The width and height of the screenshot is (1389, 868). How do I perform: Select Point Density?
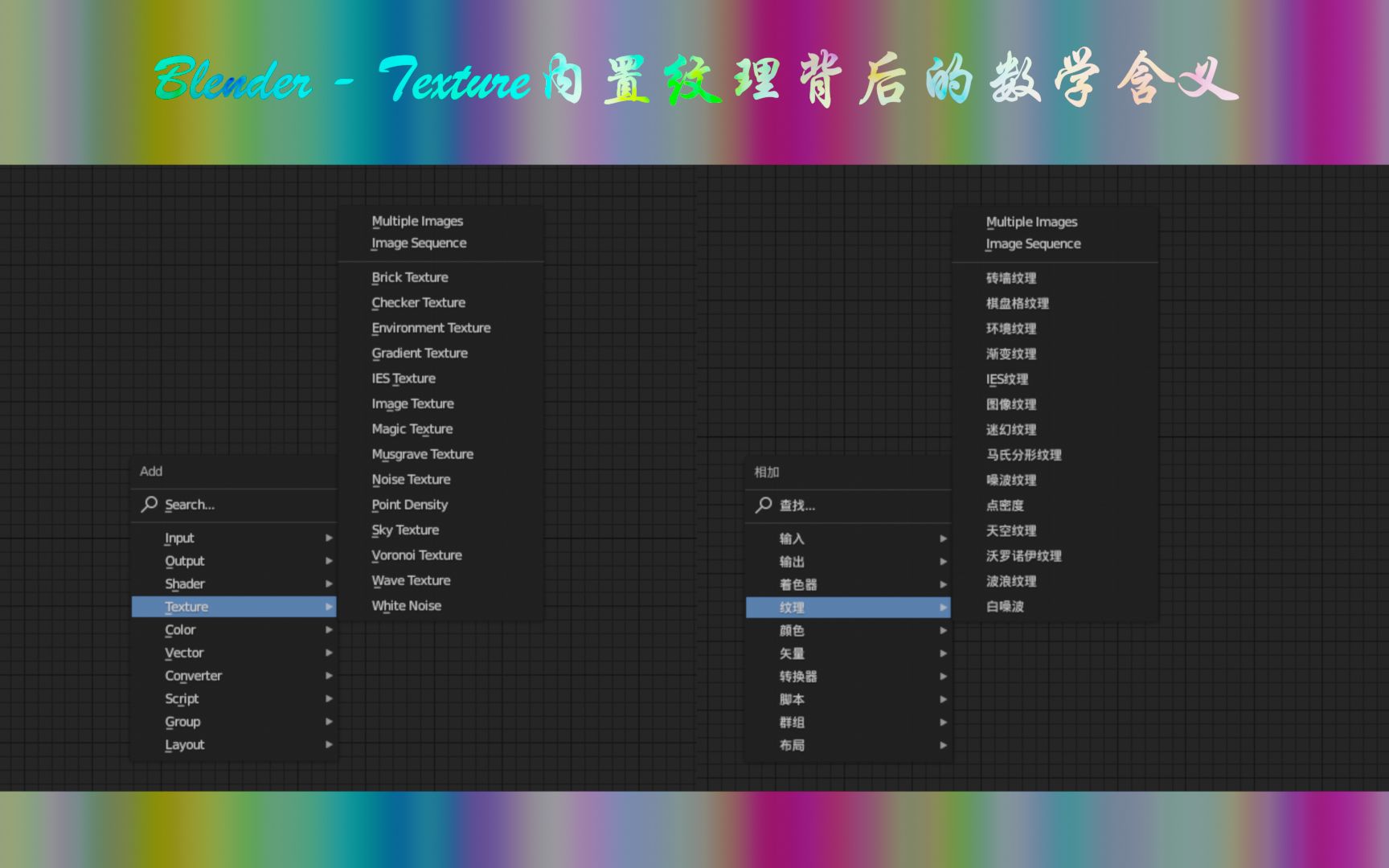pos(409,505)
